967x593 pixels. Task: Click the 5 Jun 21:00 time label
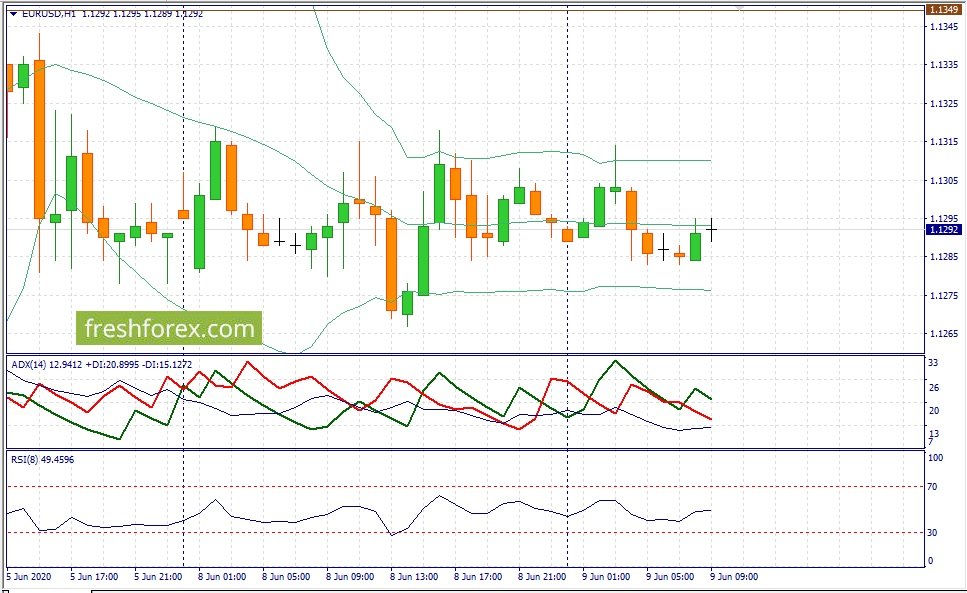tap(158, 577)
